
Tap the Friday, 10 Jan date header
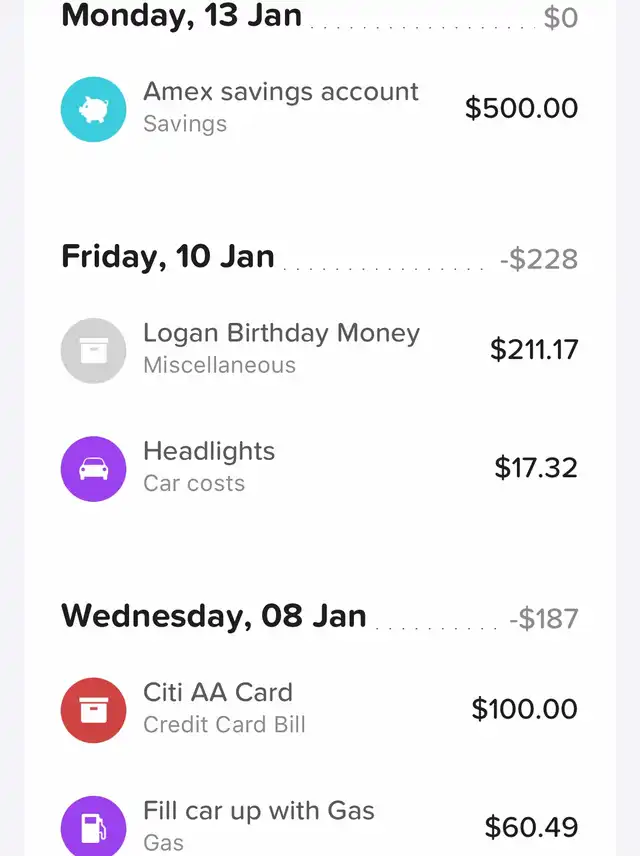point(168,257)
